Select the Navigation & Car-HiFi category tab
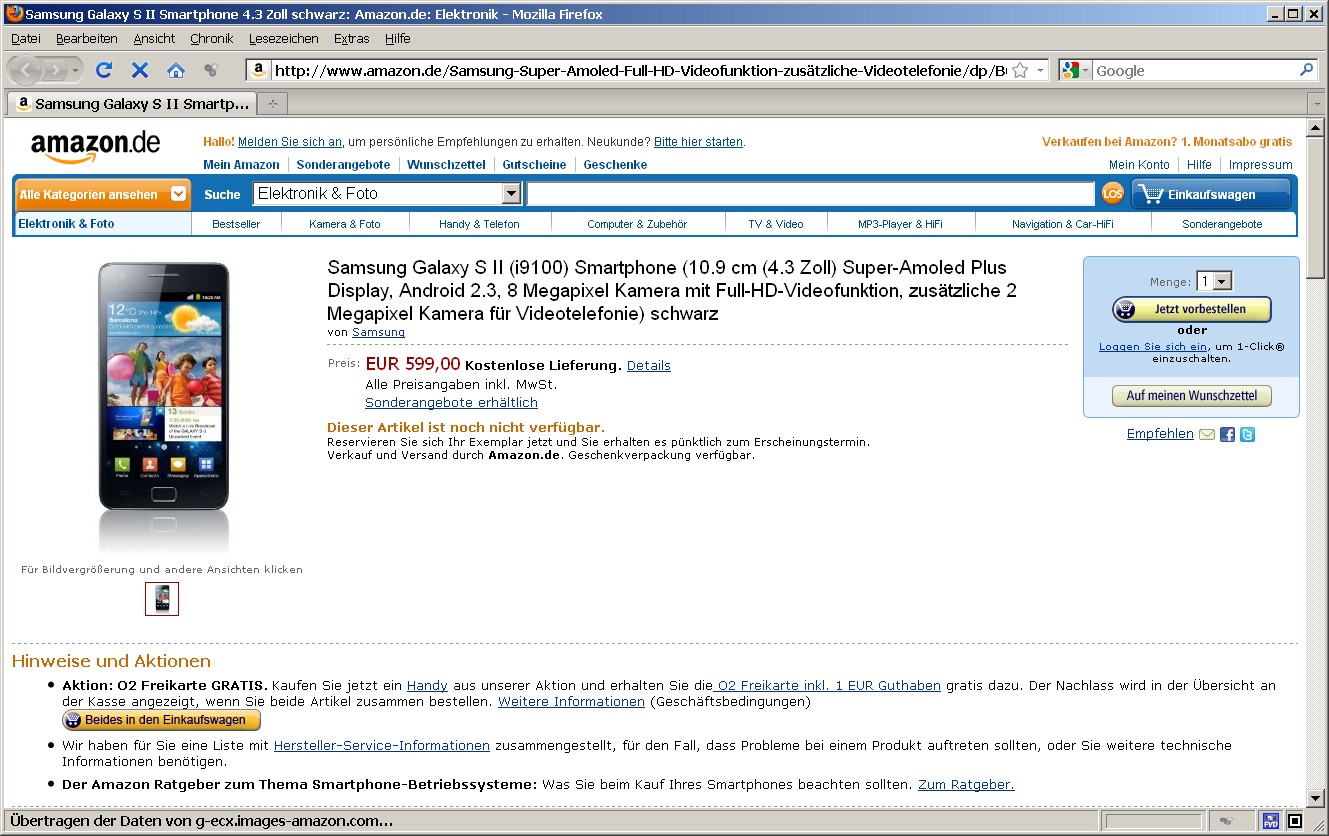The width and height of the screenshot is (1329, 836). click(x=1063, y=224)
